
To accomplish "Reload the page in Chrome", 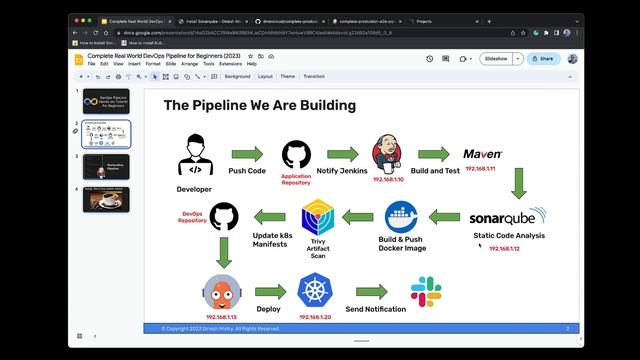I will click(x=96, y=33).
